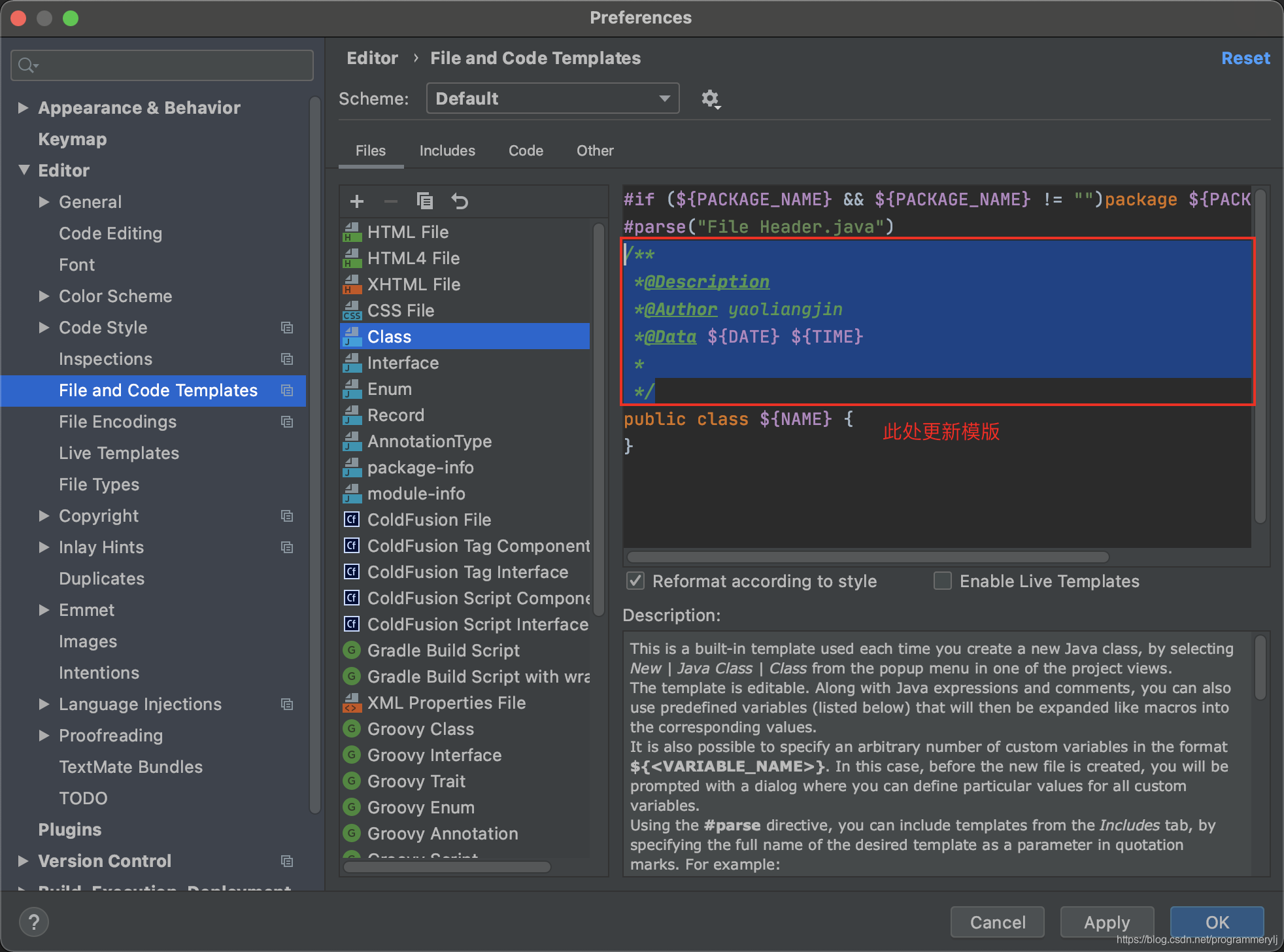Switch to the Includes tab

(x=447, y=151)
